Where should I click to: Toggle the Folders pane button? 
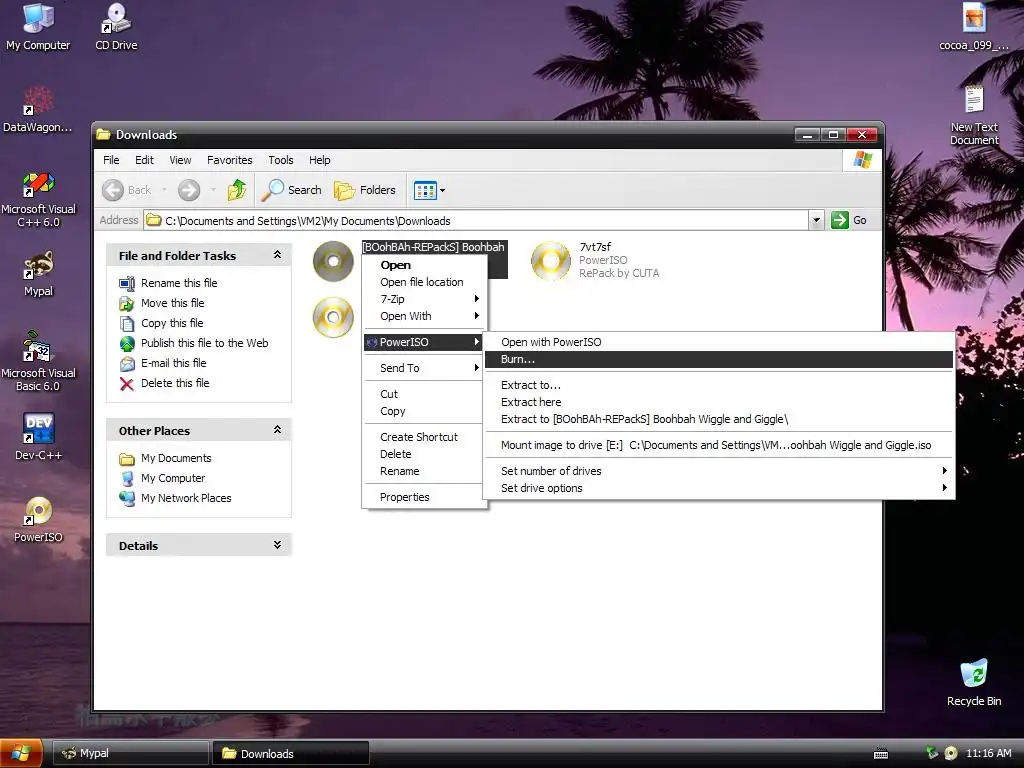tap(365, 190)
